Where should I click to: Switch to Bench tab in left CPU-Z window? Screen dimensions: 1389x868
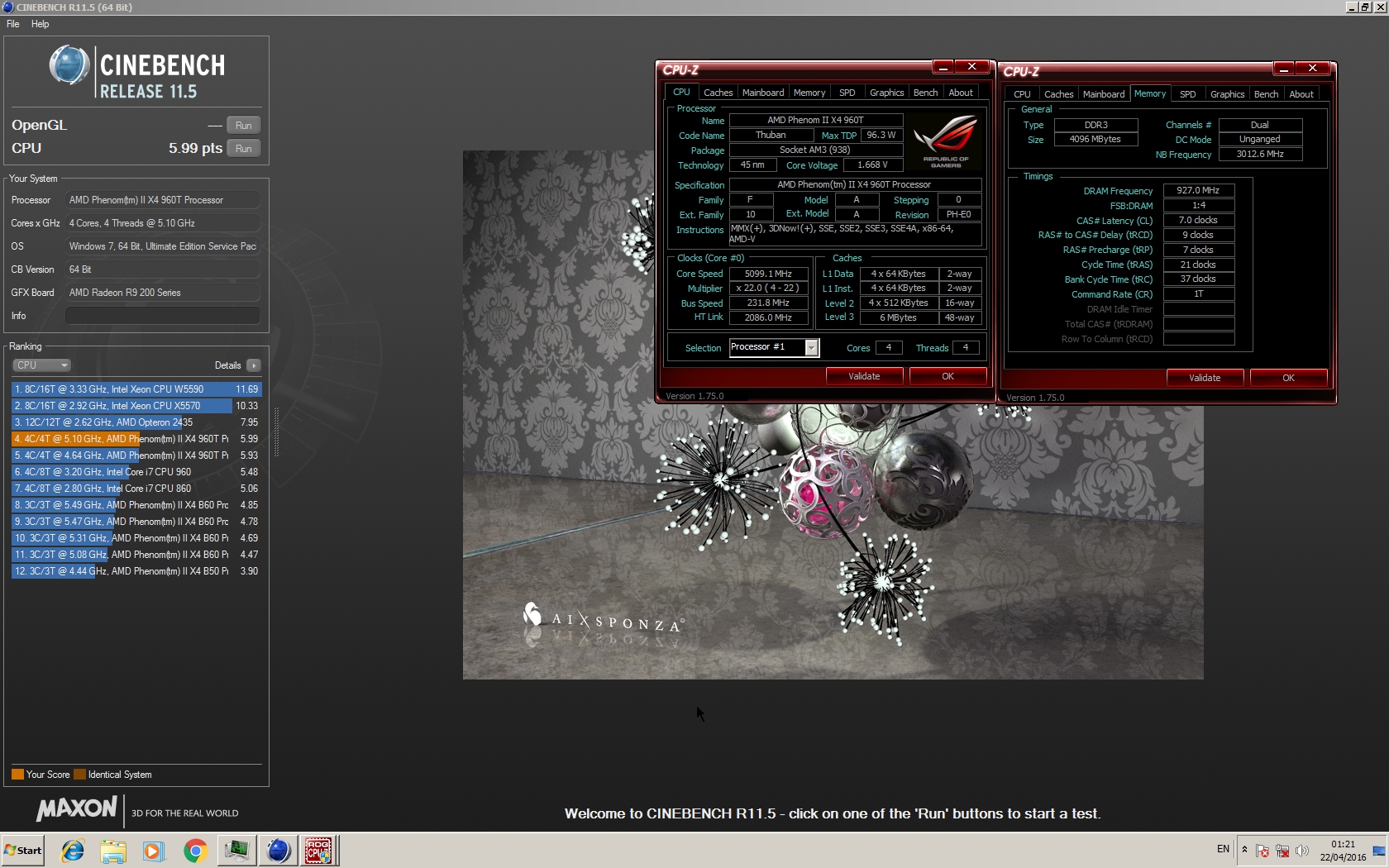(925, 93)
